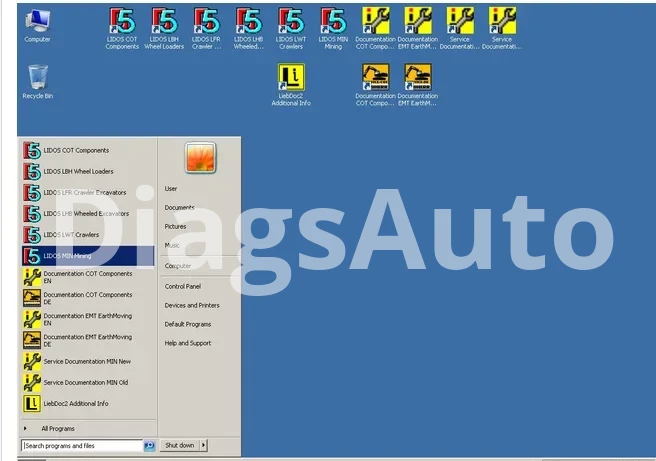The height and width of the screenshot is (461, 656).
Task: Select LIDOS MIN Mining desktop shortcut
Action: [333, 28]
